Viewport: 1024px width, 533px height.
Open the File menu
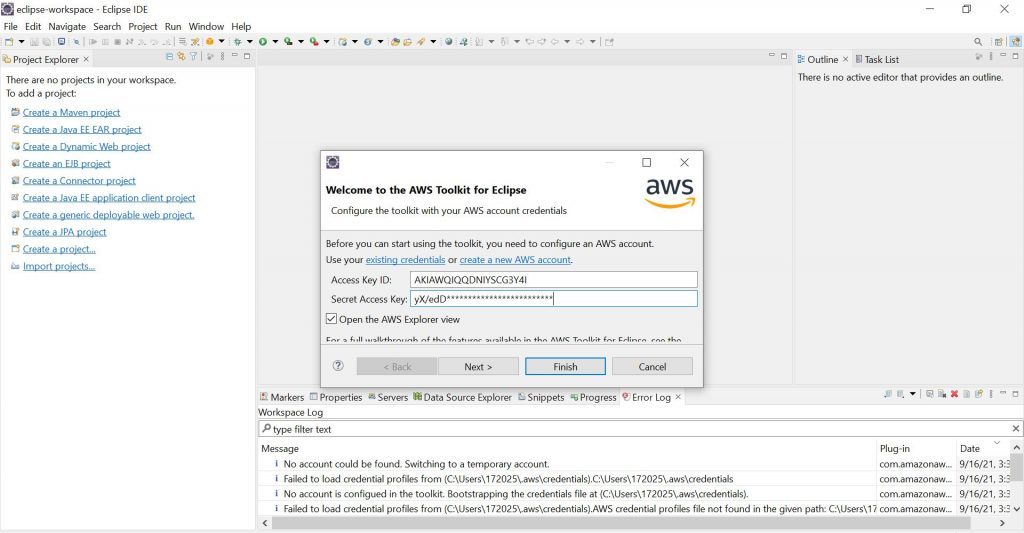[10, 26]
